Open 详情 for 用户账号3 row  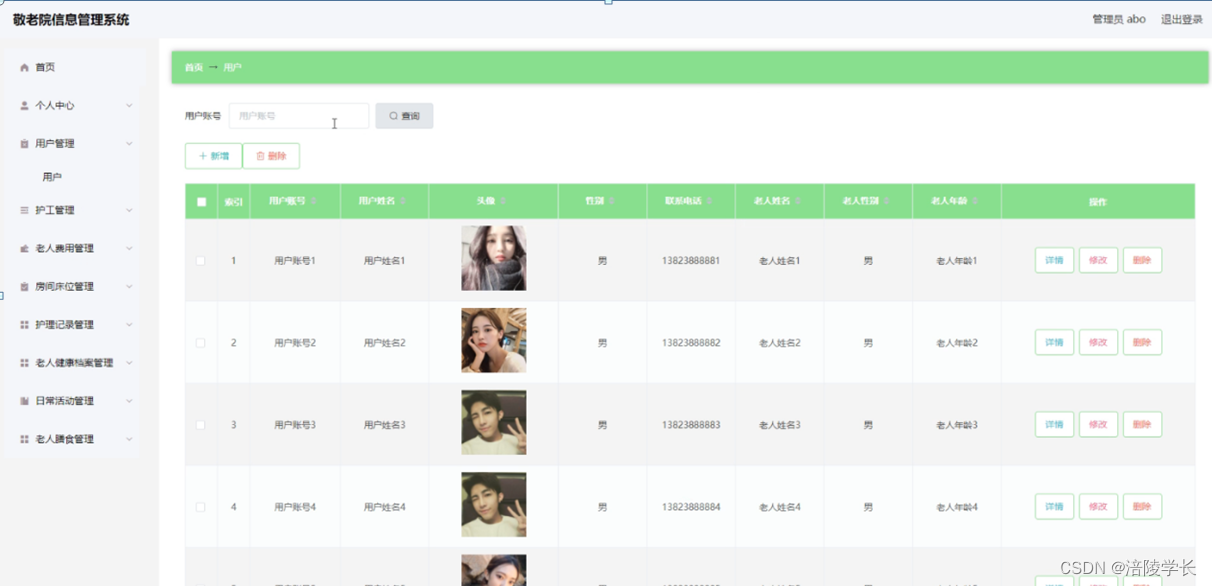pos(1054,424)
